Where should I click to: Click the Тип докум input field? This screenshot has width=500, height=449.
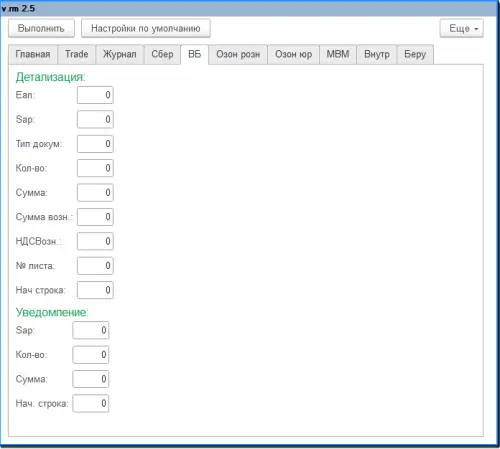point(95,144)
